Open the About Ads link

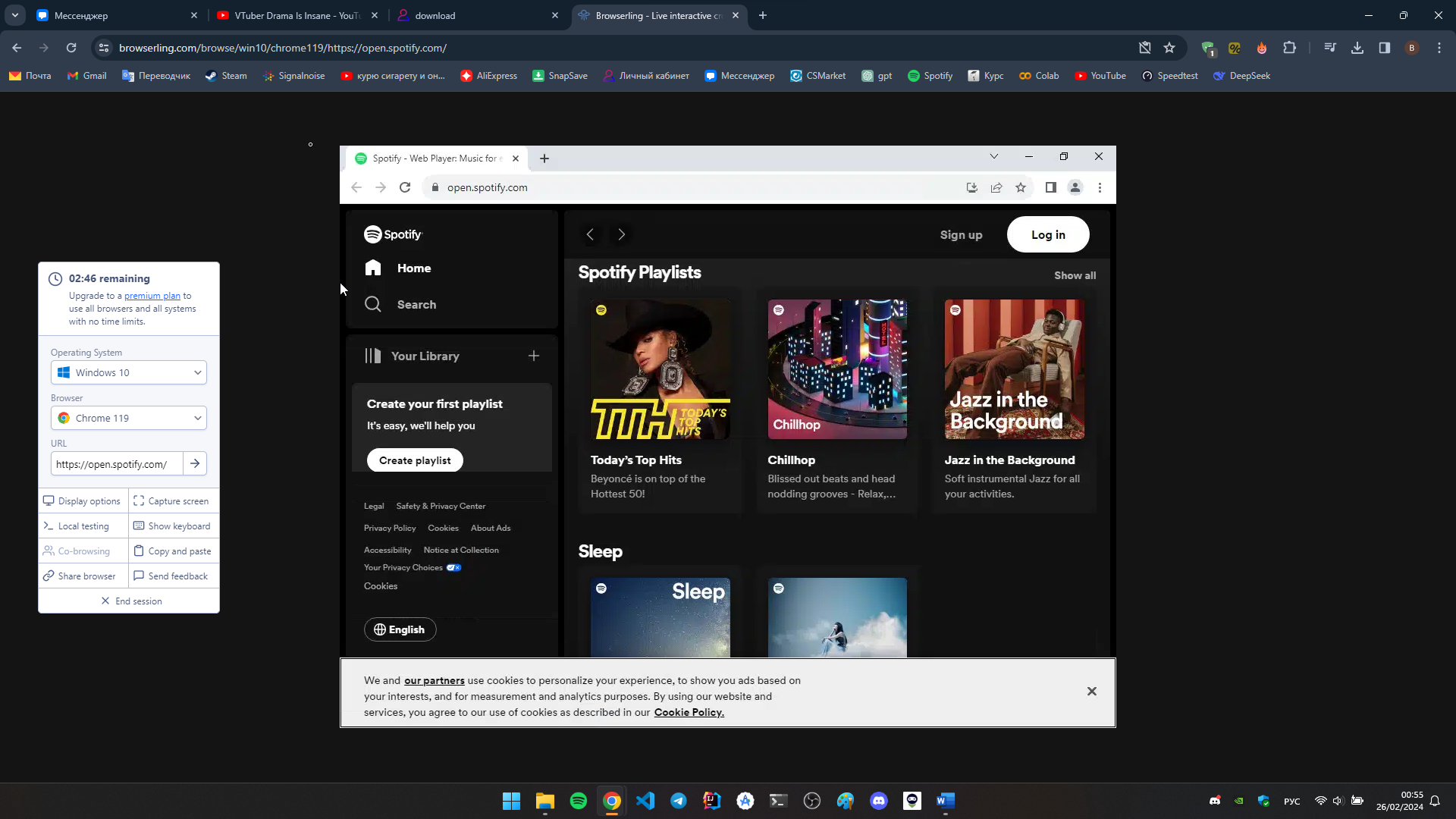[491, 528]
